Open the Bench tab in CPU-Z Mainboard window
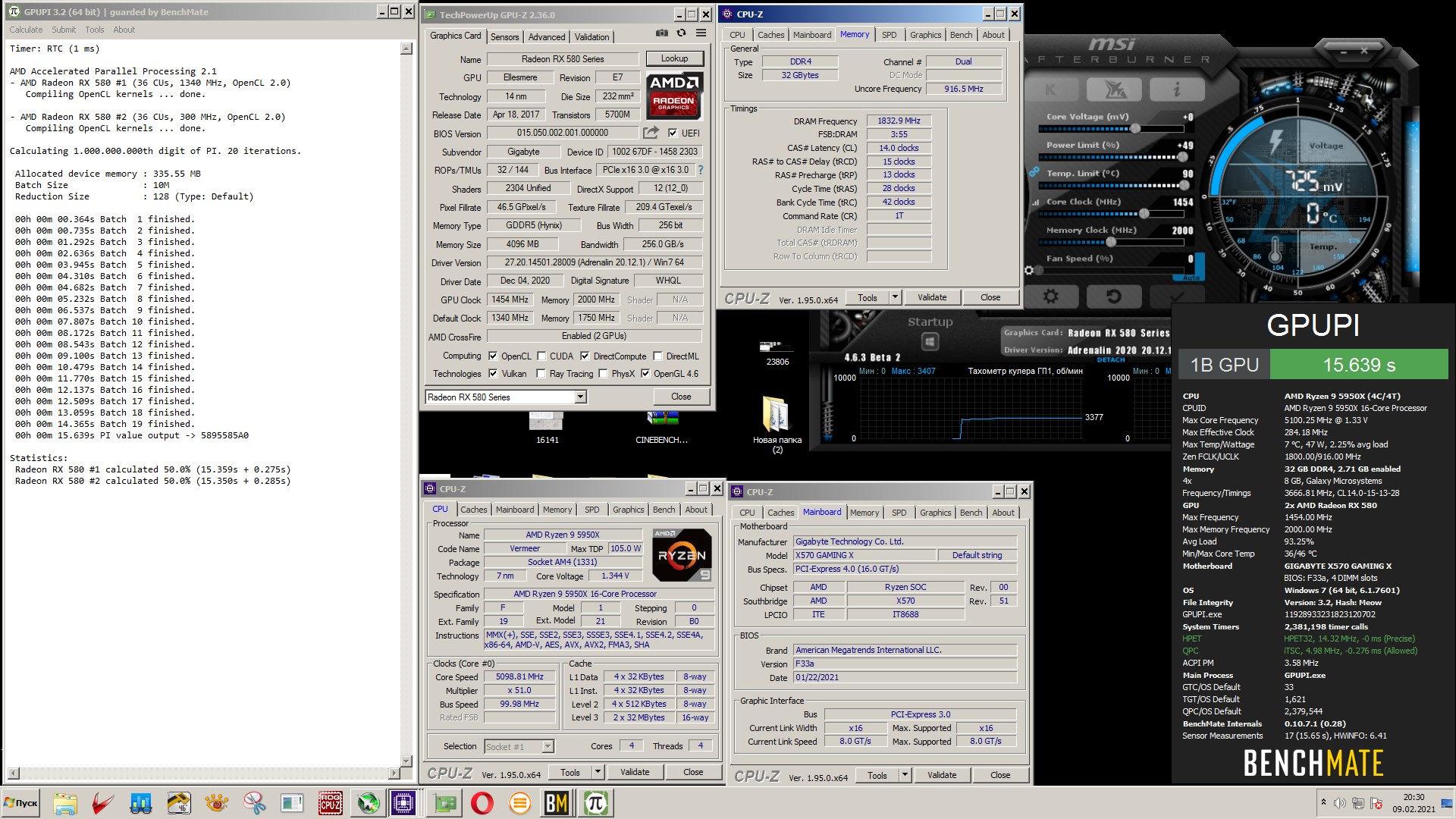This screenshot has height=819, width=1456. tap(971, 513)
